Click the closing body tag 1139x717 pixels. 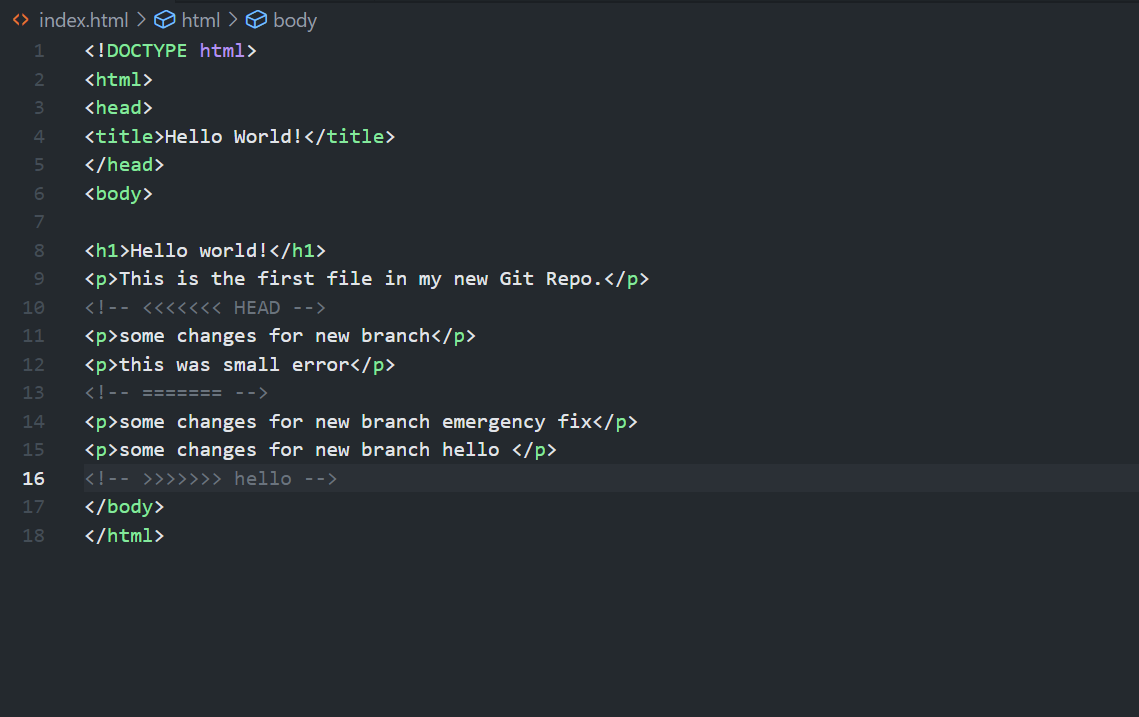tap(124, 507)
